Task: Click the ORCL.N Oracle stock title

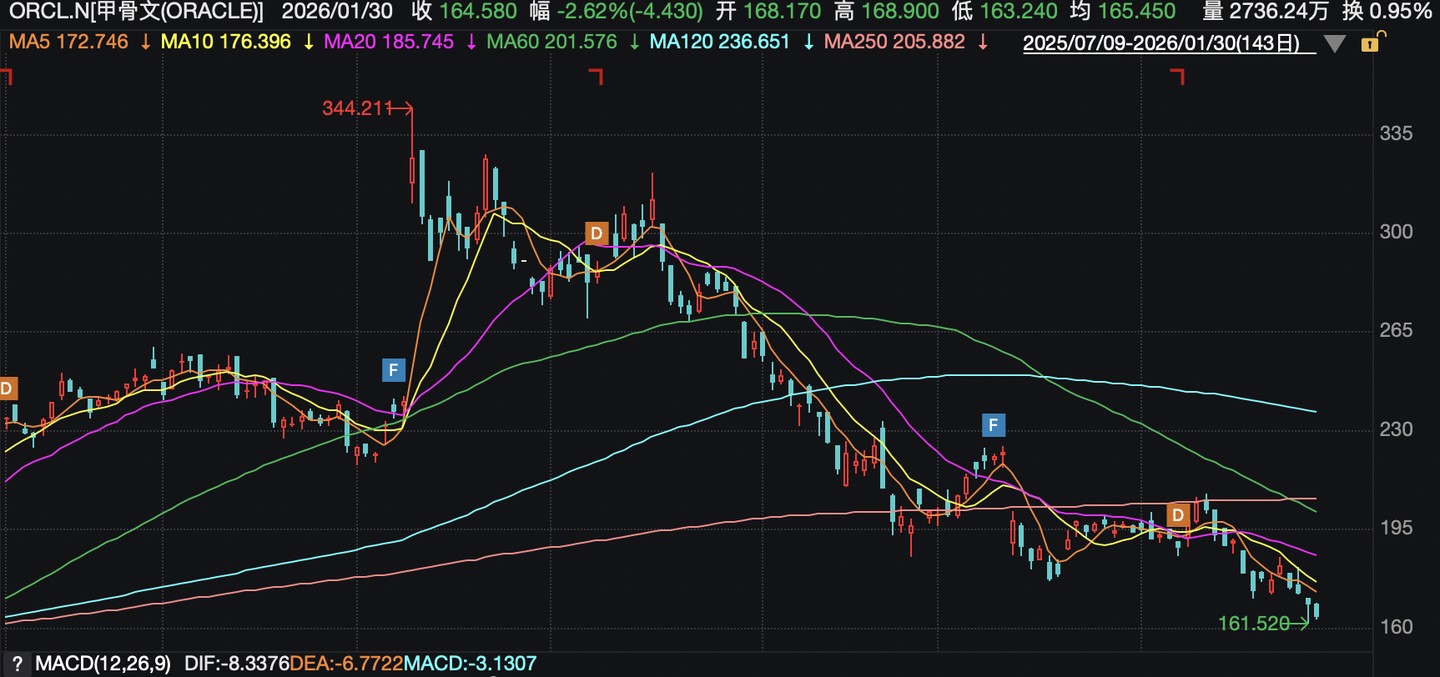Action: point(136,12)
